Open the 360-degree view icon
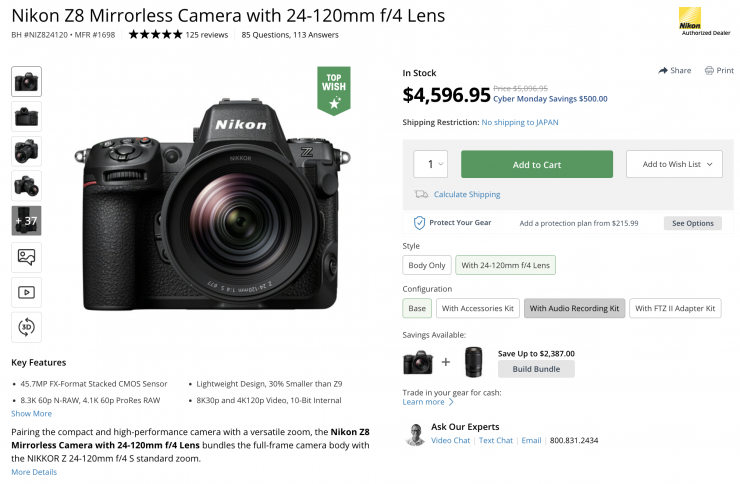 point(26,326)
